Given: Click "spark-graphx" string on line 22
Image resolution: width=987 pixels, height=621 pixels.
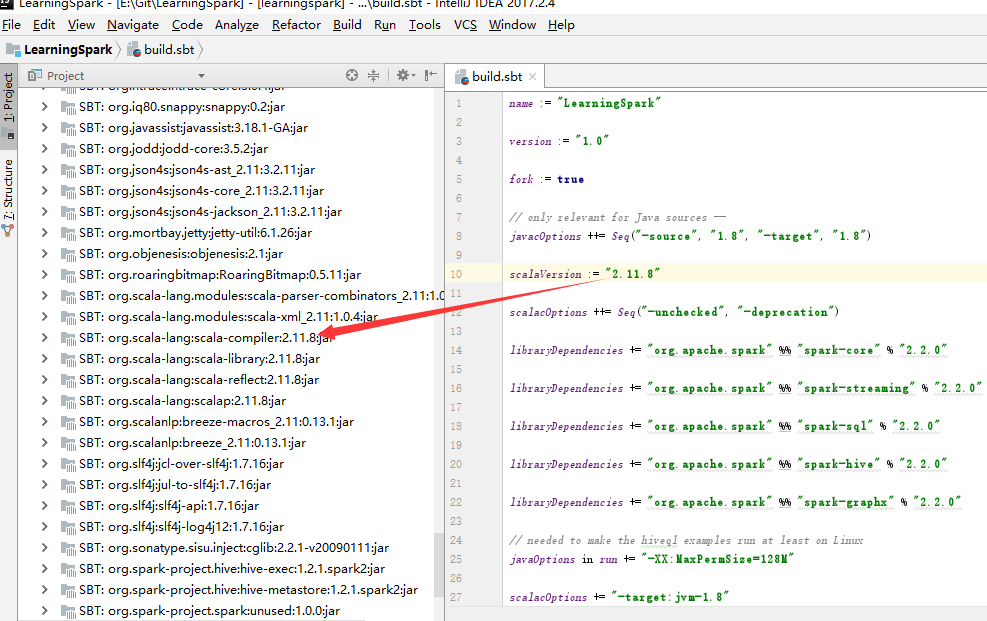Looking at the screenshot, I should [845, 502].
